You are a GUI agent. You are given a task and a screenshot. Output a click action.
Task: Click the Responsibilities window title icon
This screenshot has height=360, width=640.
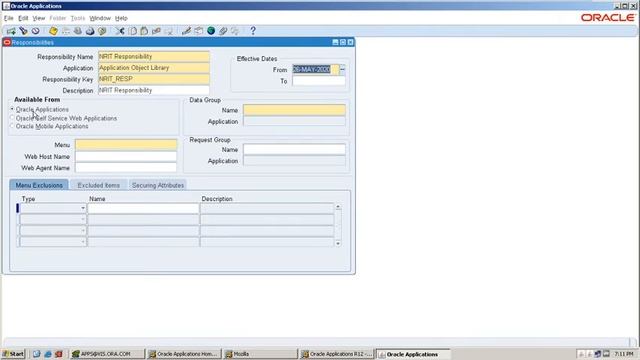(x=7, y=42)
